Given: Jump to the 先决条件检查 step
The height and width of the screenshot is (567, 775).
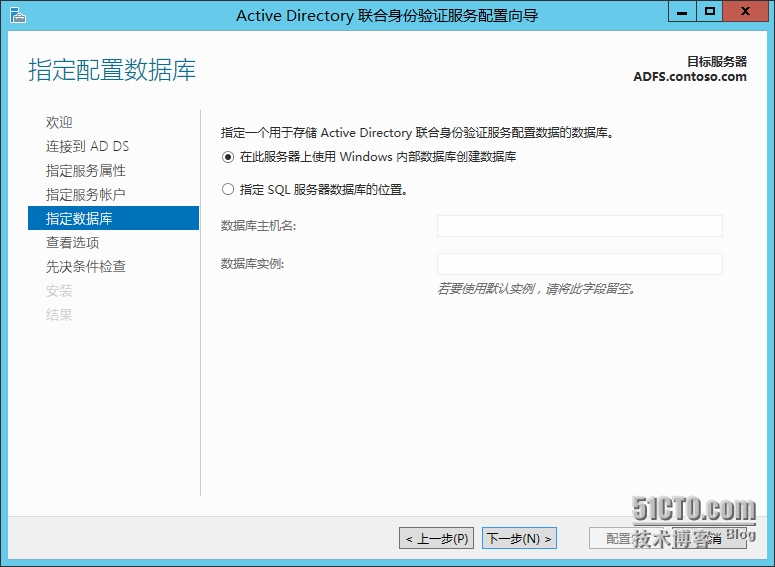Looking at the screenshot, I should [x=86, y=266].
